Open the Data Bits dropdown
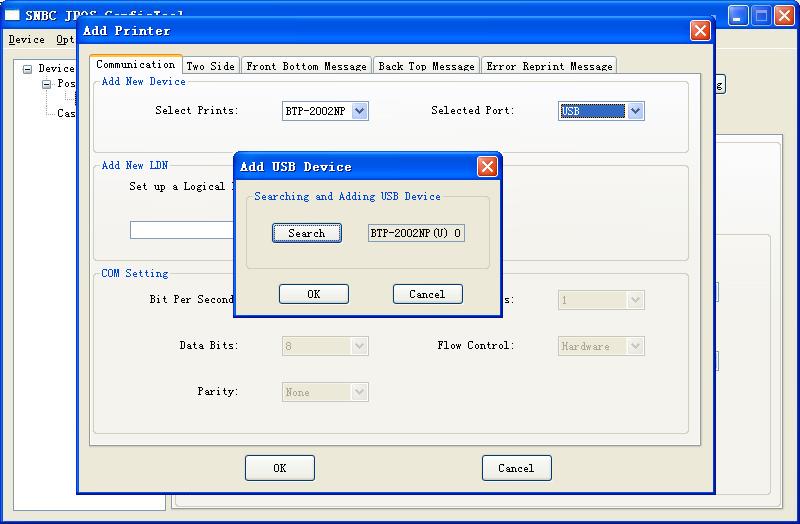Image resolution: width=800 pixels, height=524 pixels. coord(325,346)
